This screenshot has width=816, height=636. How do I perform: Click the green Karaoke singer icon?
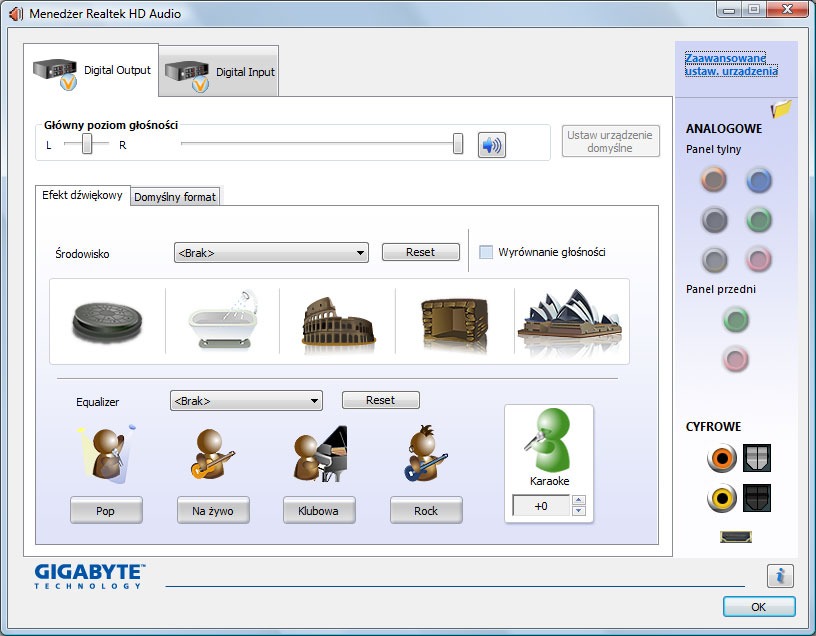[547, 441]
